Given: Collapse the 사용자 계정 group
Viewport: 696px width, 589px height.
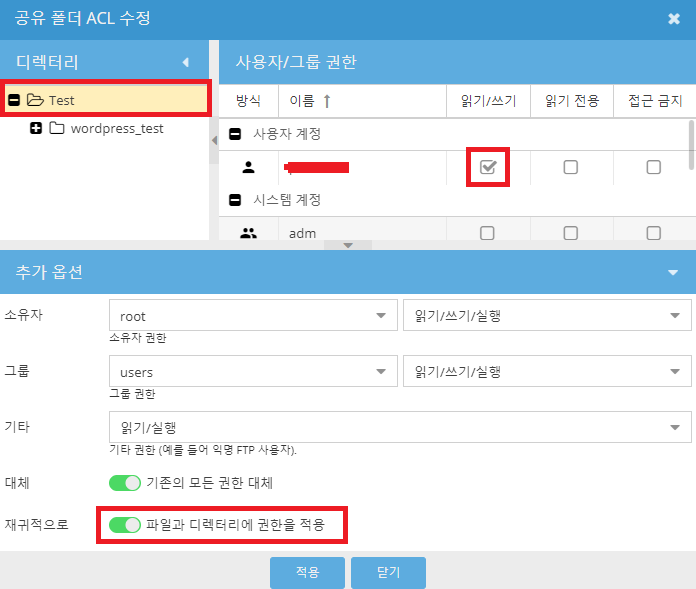Looking at the screenshot, I should point(235,134).
